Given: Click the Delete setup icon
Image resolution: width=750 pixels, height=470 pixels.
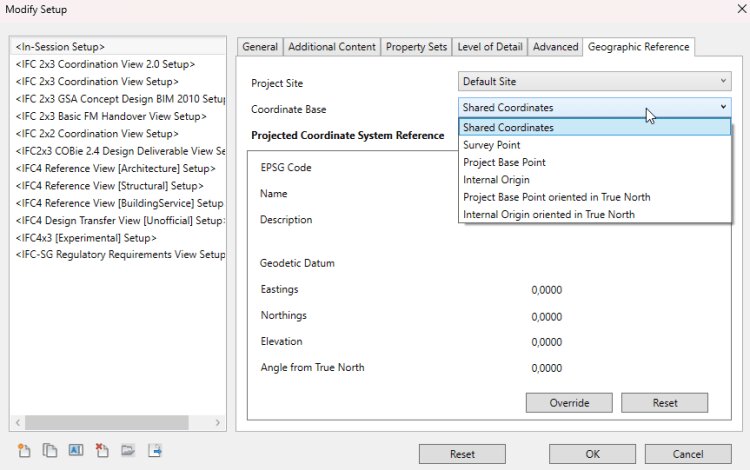Looking at the screenshot, I should [x=102, y=451].
